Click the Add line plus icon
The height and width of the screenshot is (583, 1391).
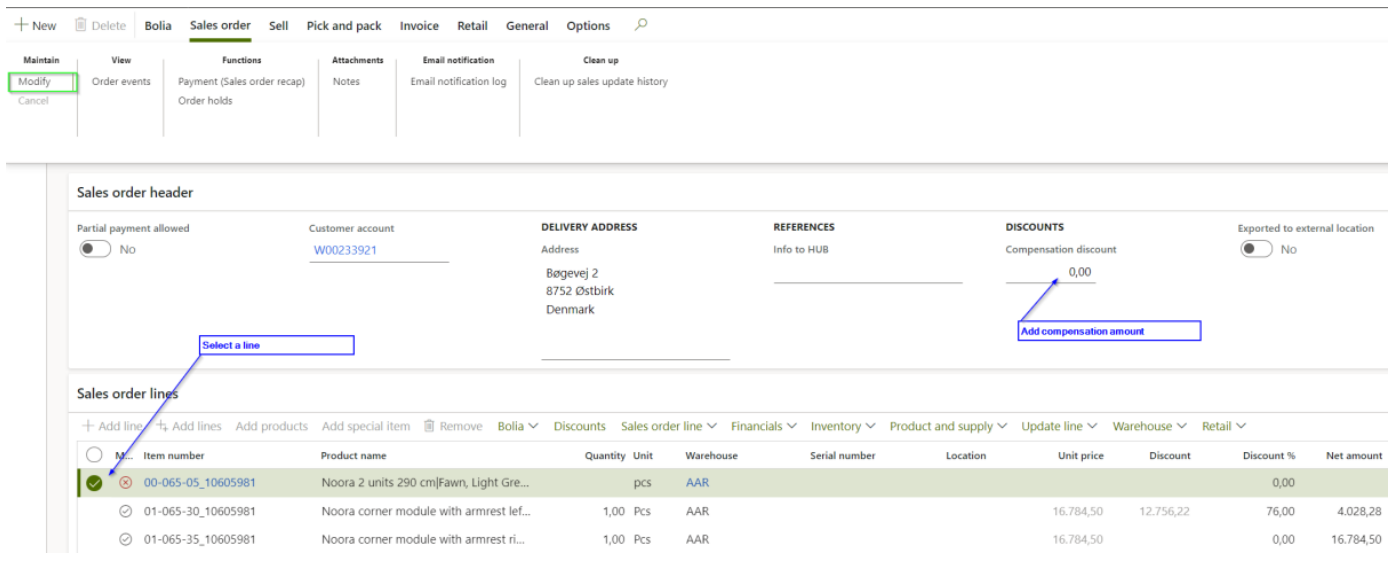[x=89, y=426]
